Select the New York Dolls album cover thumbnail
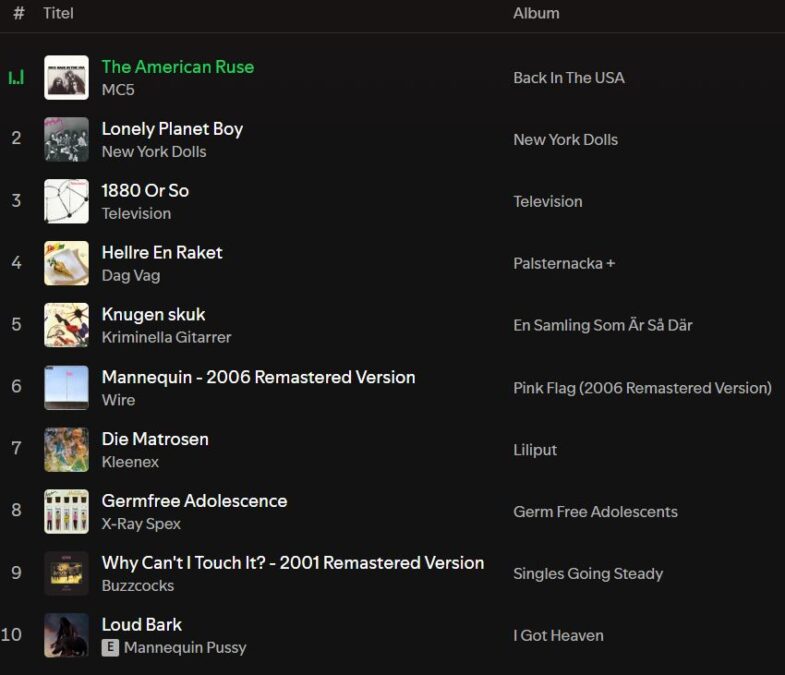 pyautogui.click(x=67, y=140)
